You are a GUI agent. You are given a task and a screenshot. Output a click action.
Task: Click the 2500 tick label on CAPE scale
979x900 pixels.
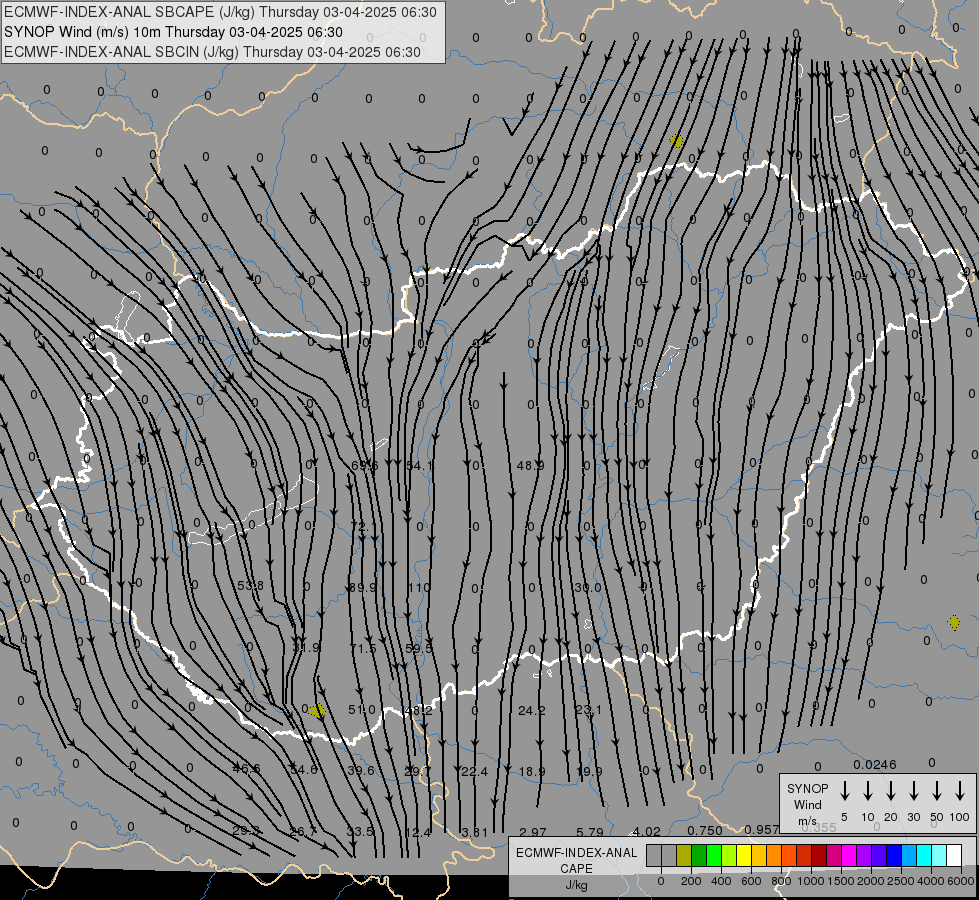point(901,881)
